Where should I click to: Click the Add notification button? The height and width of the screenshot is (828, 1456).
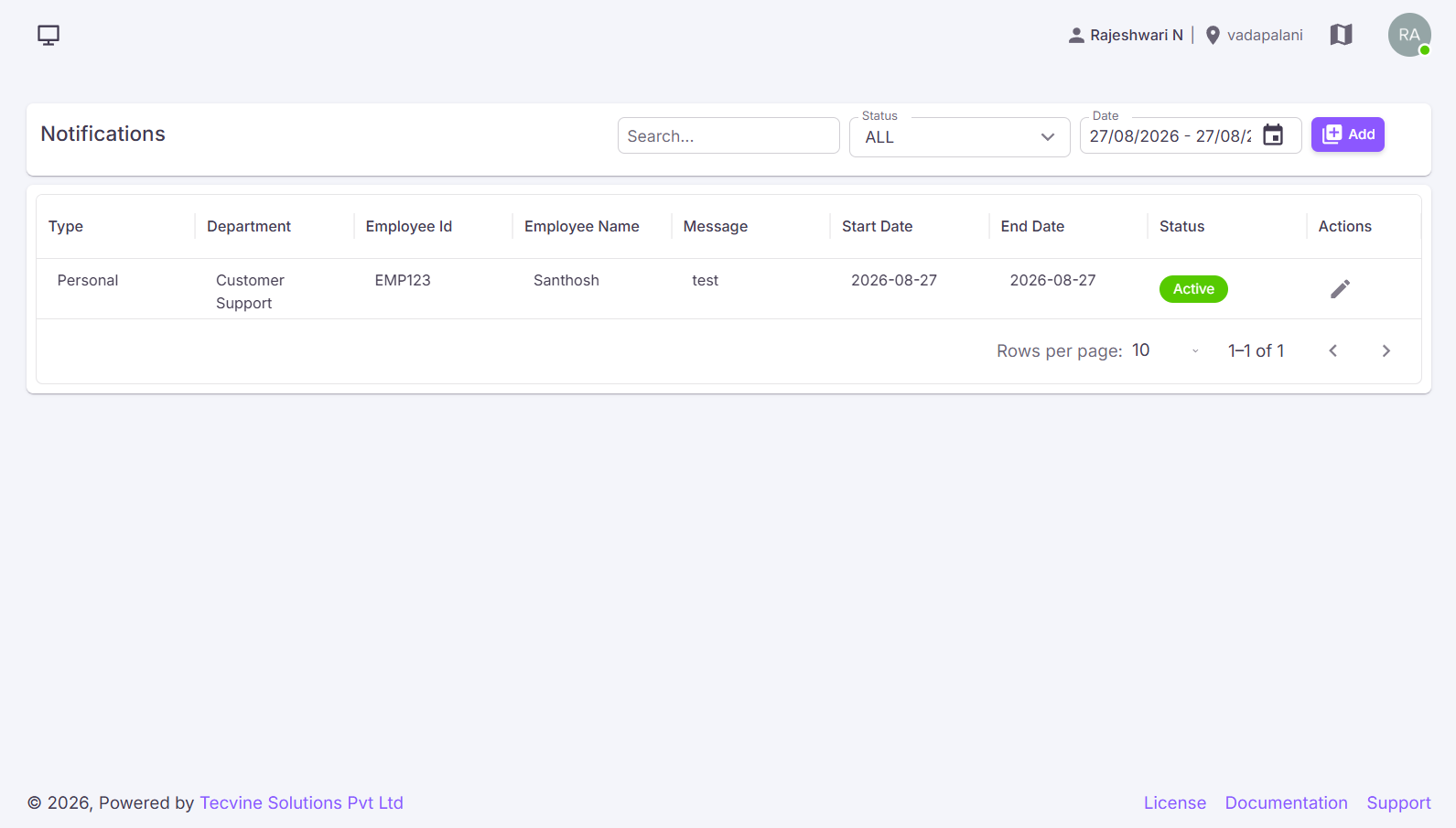click(x=1347, y=134)
